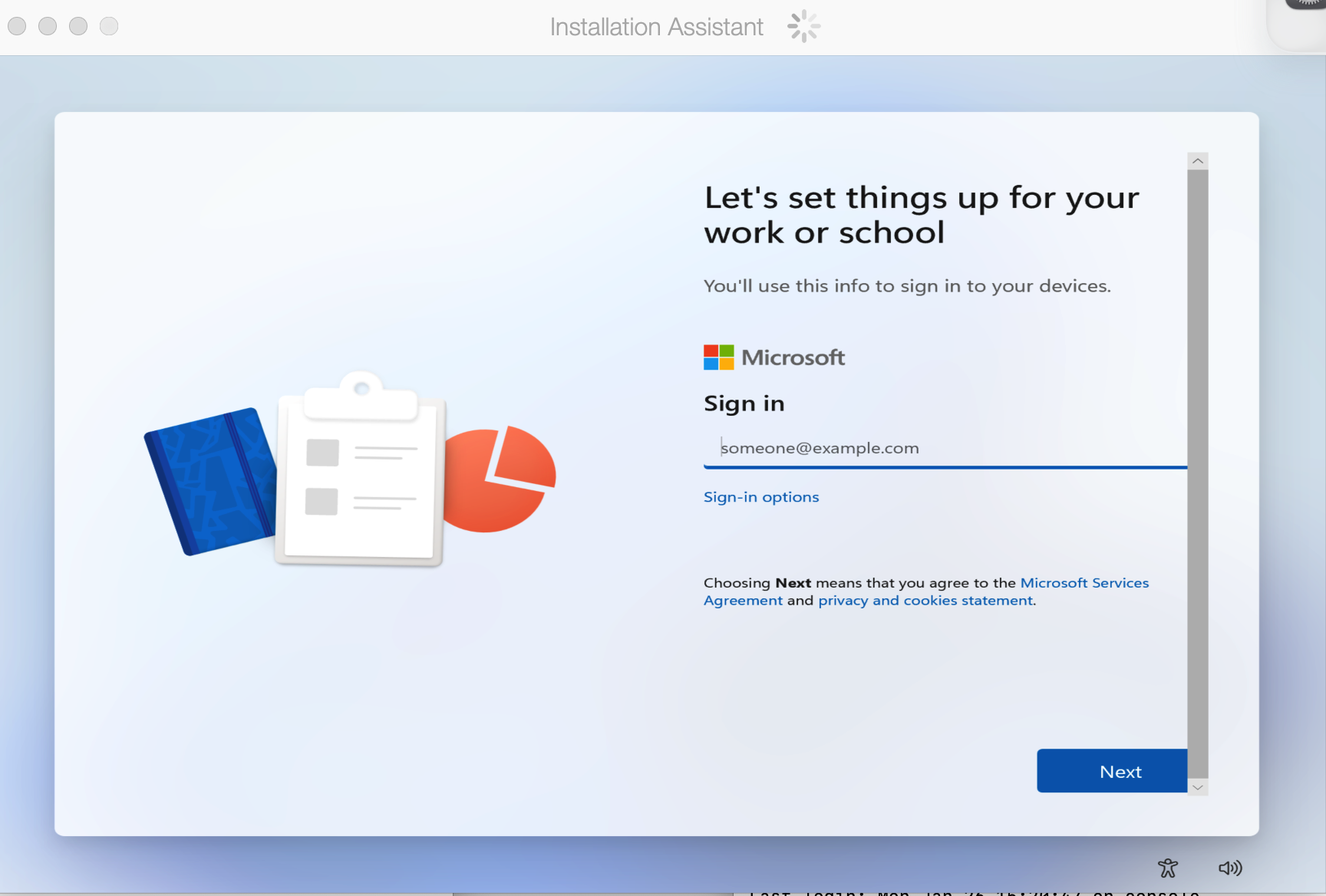The height and width of the screenshot is (896, 1326).
Task: Click the orange pie chart graphic
Action: (x=500, y=479)
